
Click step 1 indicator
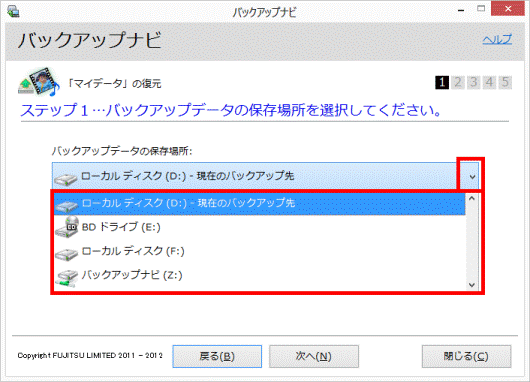[442, 82]
